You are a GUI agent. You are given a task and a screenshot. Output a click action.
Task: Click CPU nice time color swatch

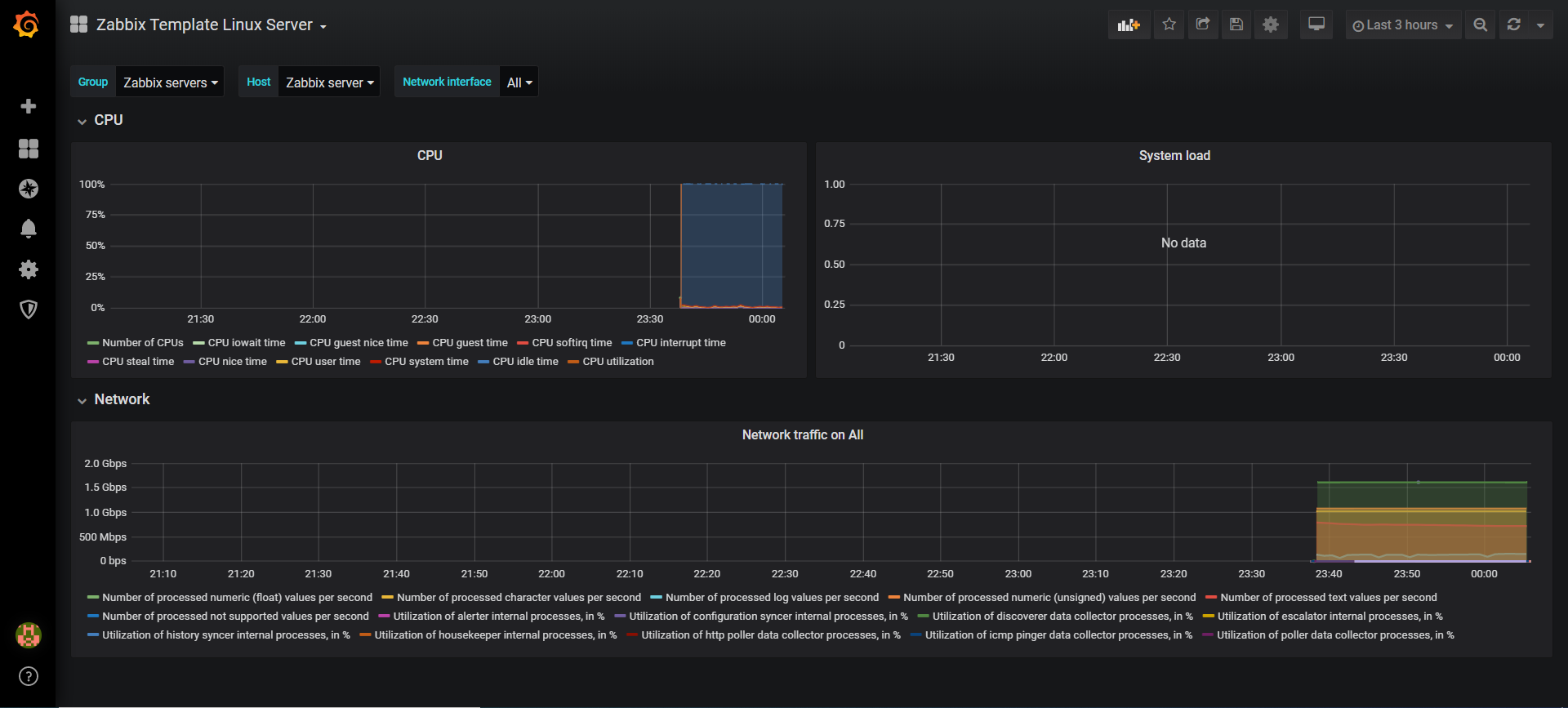coord(189,362)
